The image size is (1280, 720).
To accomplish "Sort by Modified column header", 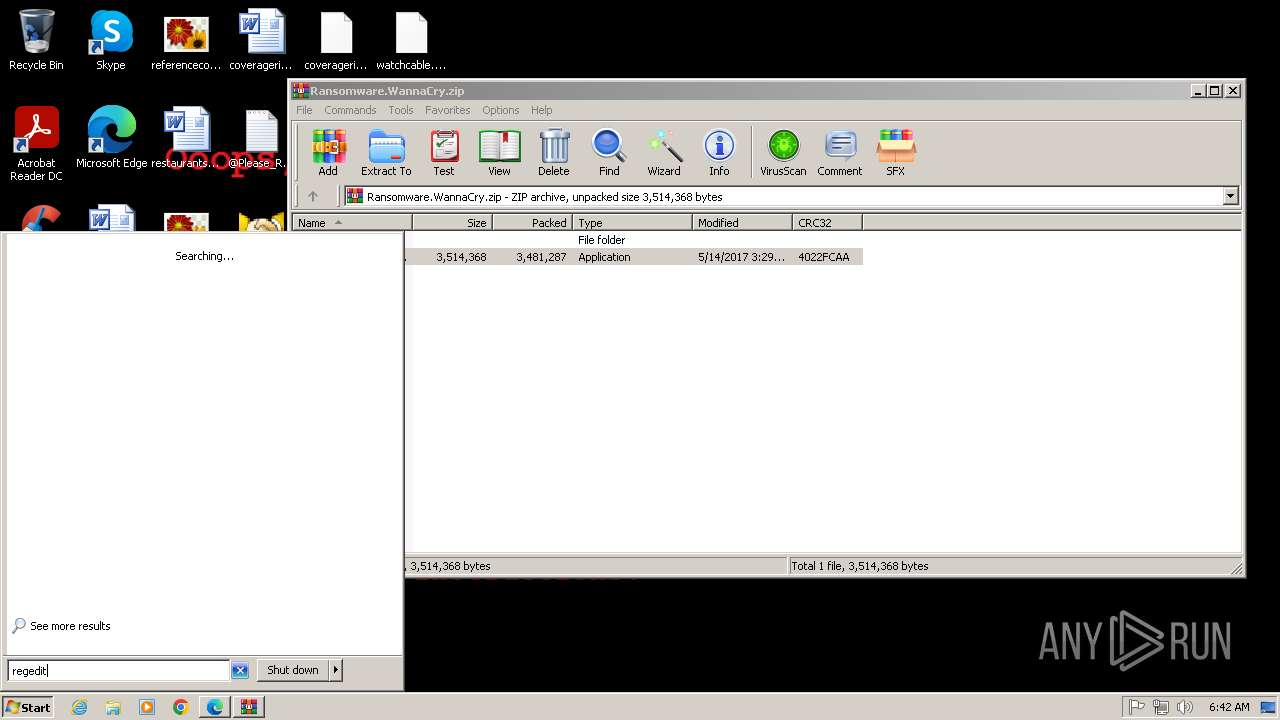I will [742, 223].
